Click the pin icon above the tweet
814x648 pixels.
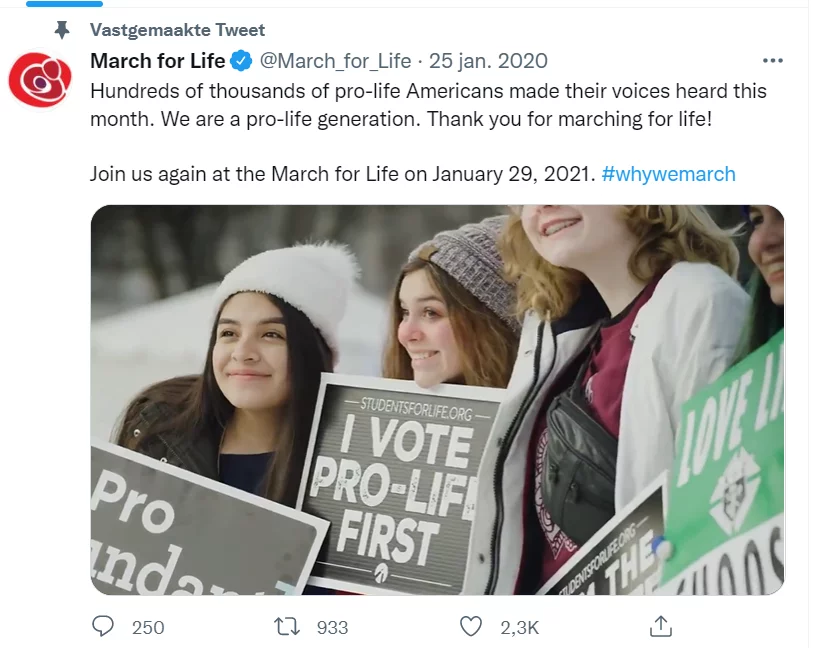click(62, 30)
